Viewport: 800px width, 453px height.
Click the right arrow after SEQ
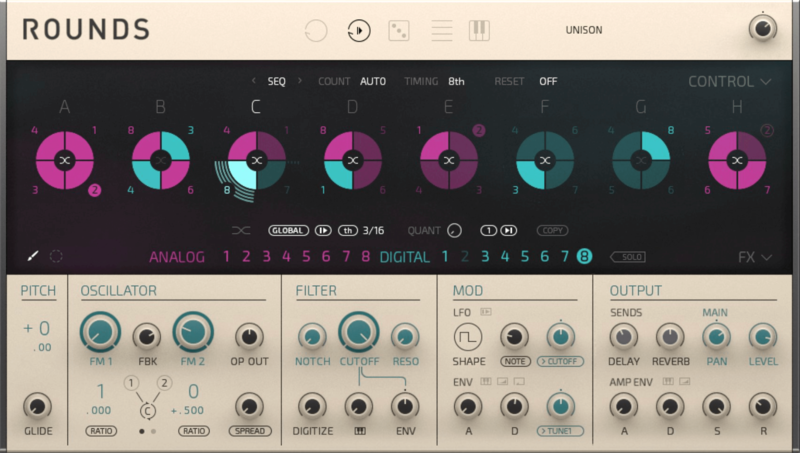point(299,81)
